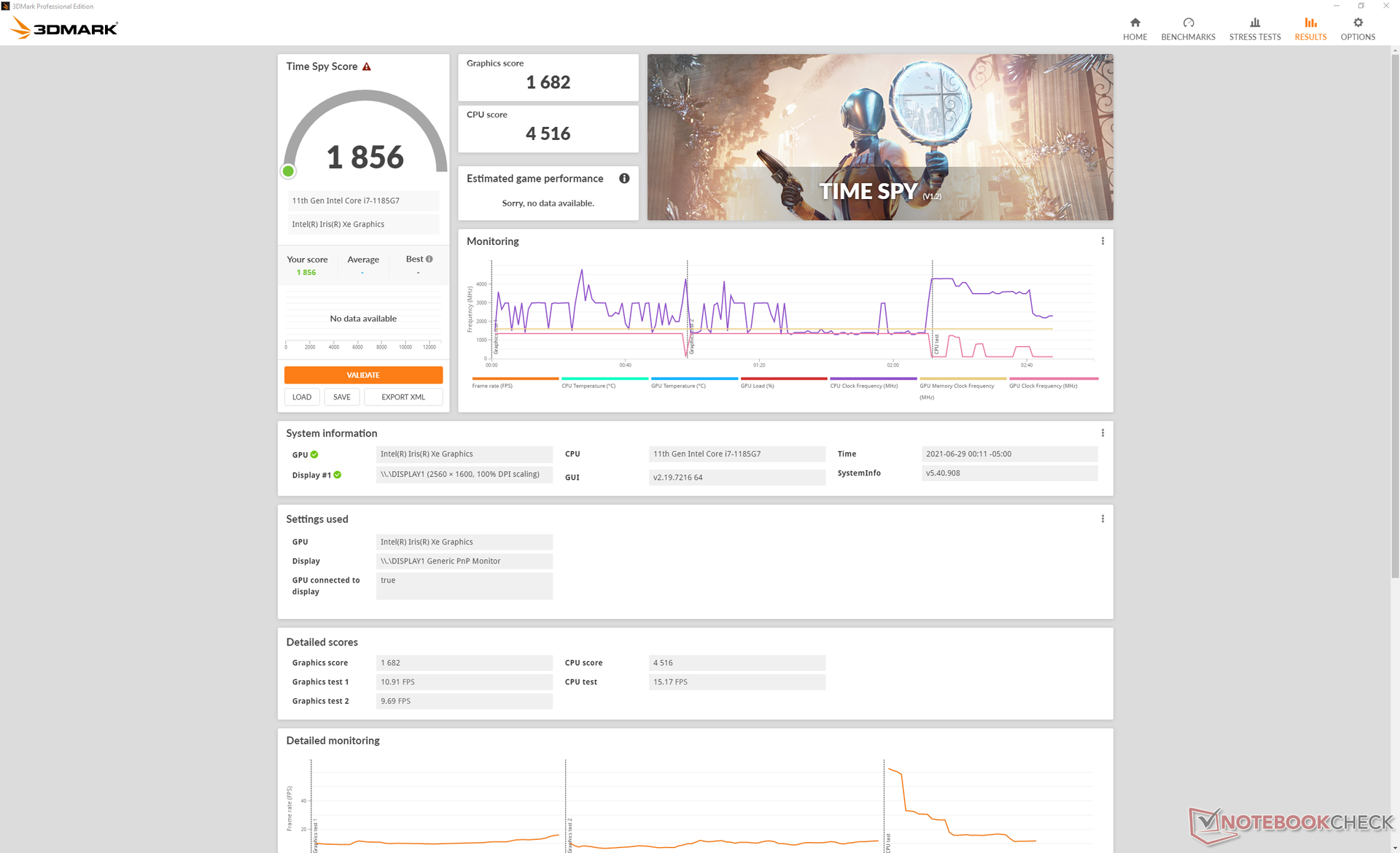Viewport: 1400px width, 853px height.
Task: Click the Generic PnP Monitor display value
Action: click(x=464, y=561)
